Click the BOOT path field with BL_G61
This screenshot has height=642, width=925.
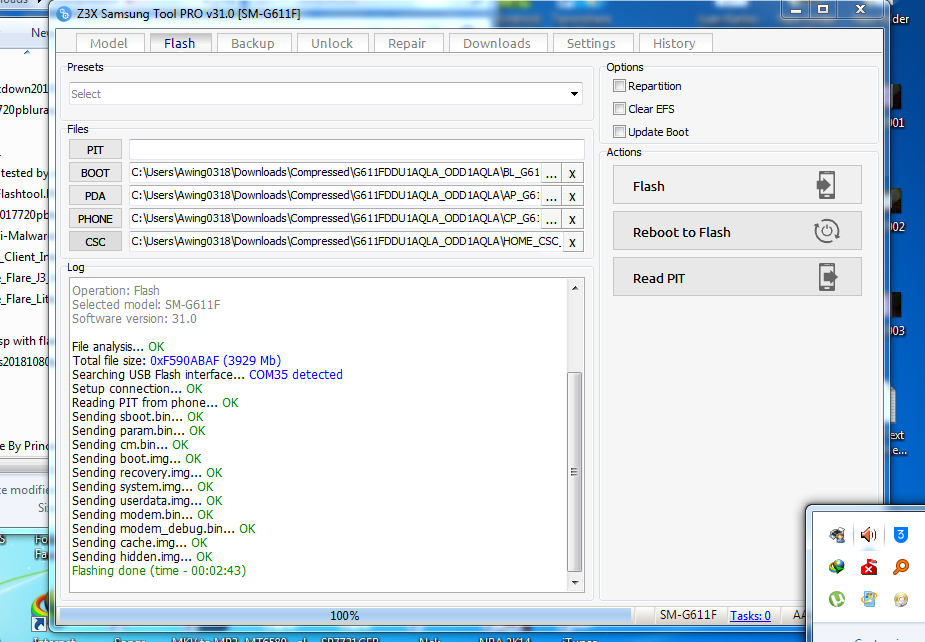pos(335,173)
